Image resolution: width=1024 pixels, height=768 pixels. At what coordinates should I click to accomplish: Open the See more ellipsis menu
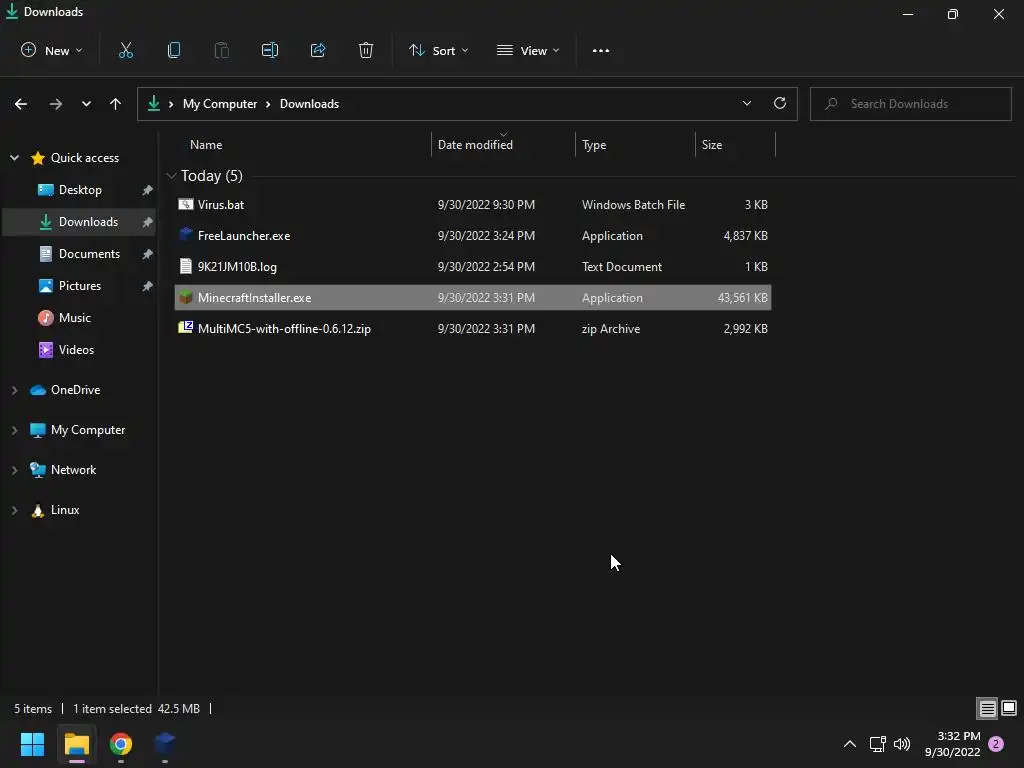[x=601, y=50]
